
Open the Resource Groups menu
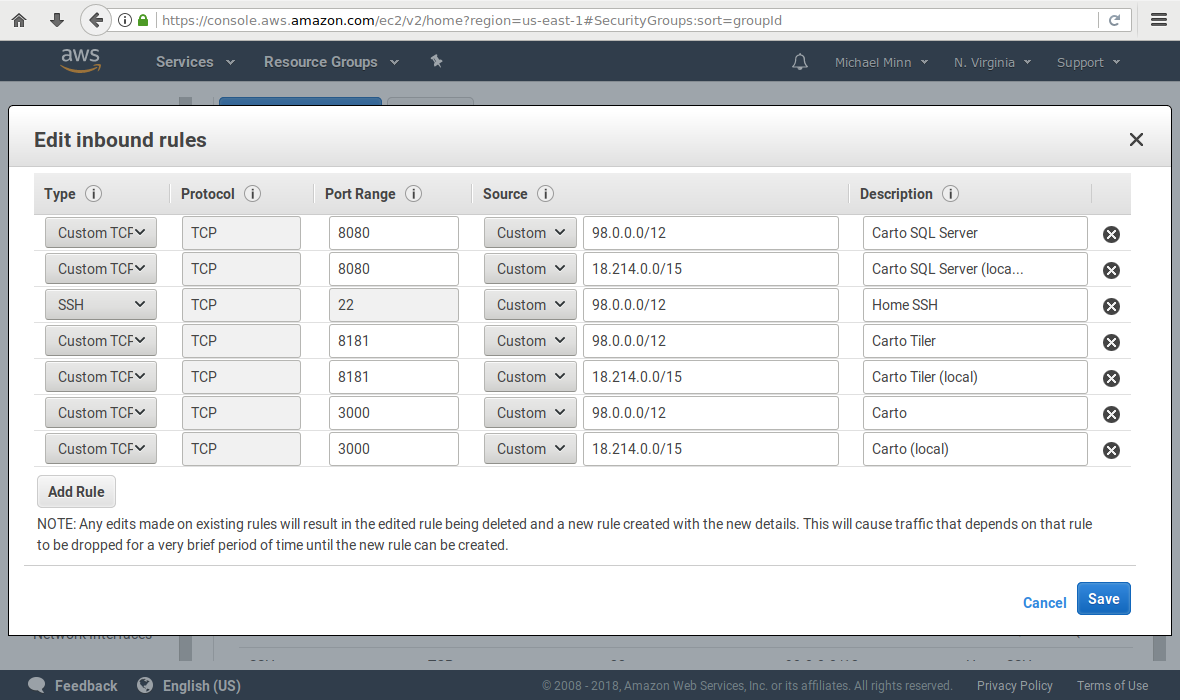(330, 62)
